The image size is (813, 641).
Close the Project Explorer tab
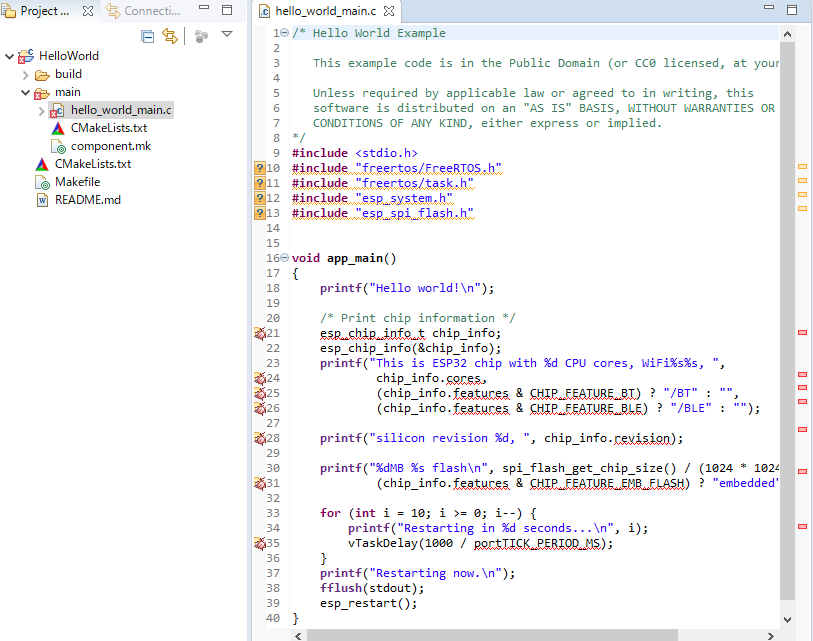tap(88, 11)
